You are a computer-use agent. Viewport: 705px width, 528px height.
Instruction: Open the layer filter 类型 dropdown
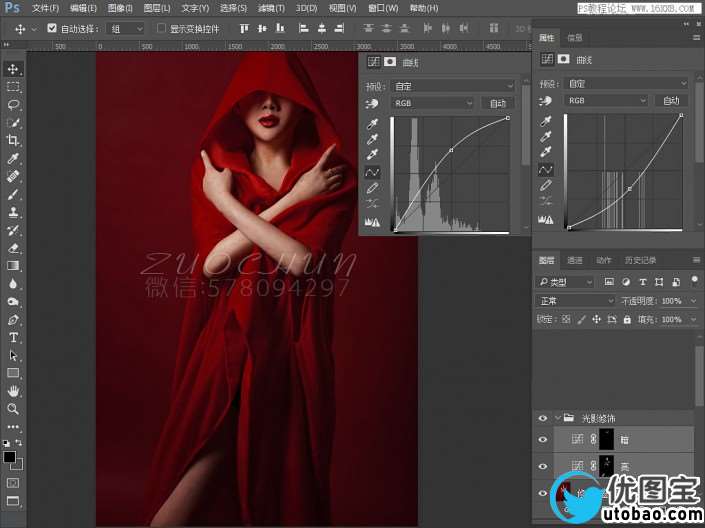click(x=565, y=282)
